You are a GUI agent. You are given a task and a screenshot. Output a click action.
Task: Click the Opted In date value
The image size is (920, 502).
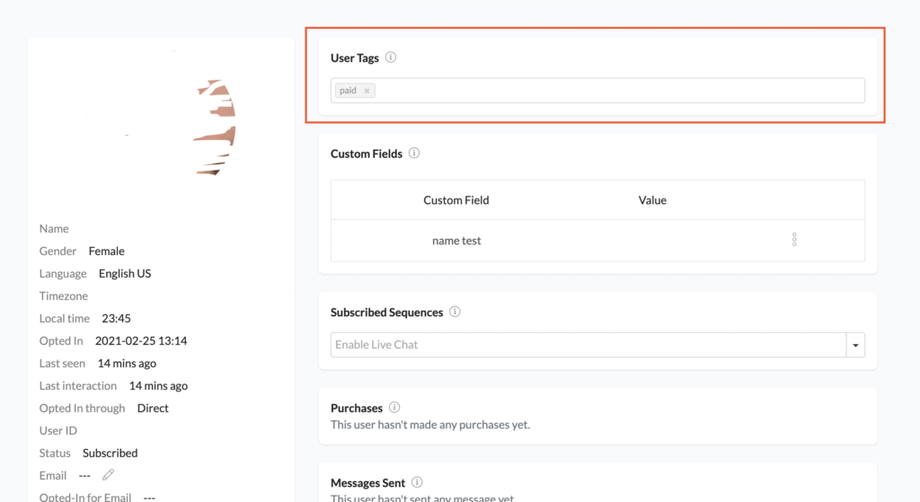pos(141,341)
